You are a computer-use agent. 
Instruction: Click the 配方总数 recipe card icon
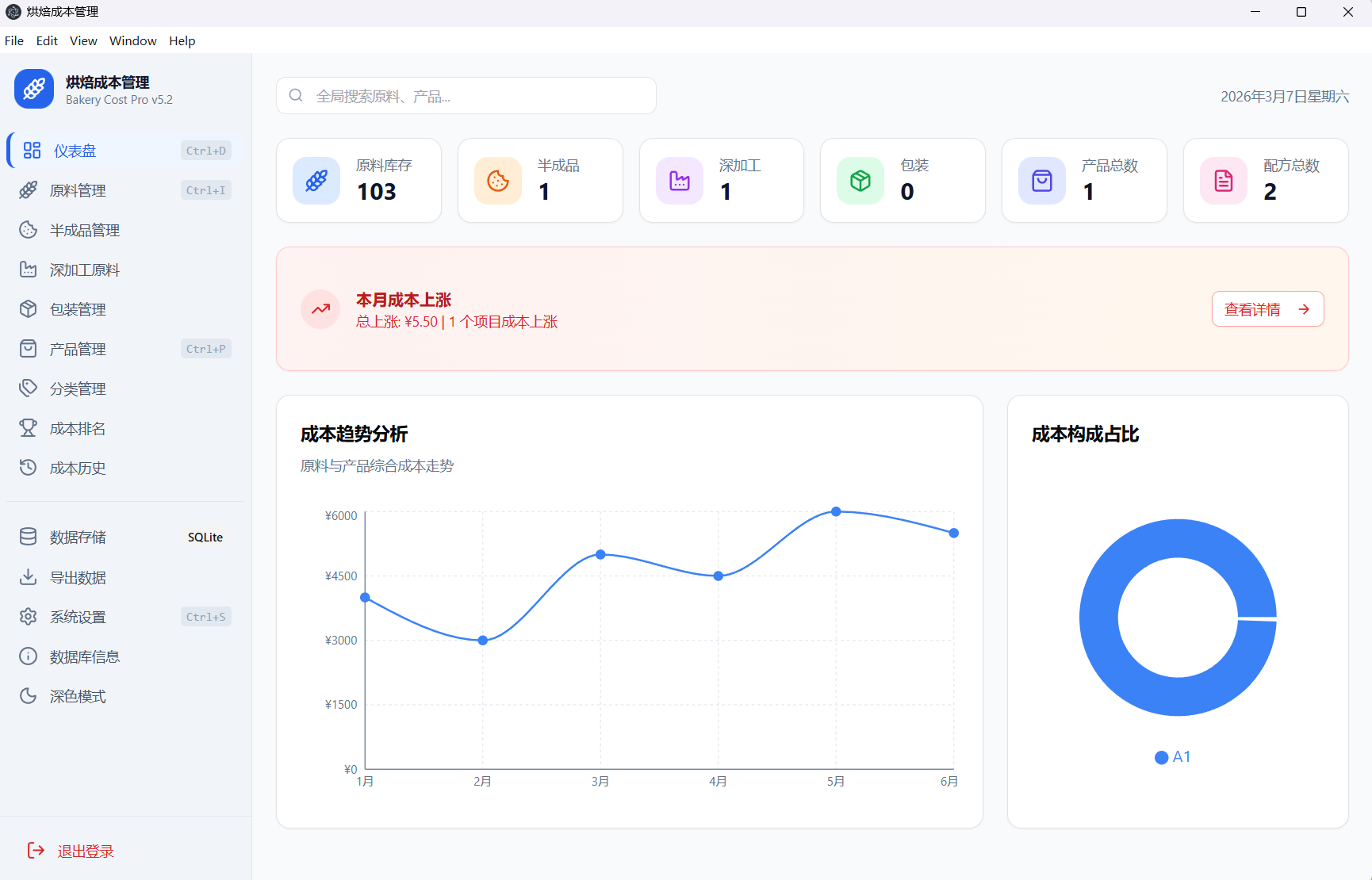[x=1223, y=180]
